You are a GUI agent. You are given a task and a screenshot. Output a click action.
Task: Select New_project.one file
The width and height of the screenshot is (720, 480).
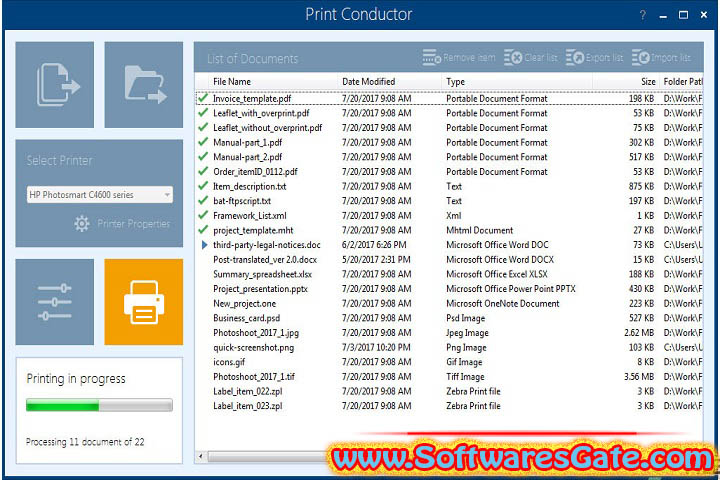(244, 304)
